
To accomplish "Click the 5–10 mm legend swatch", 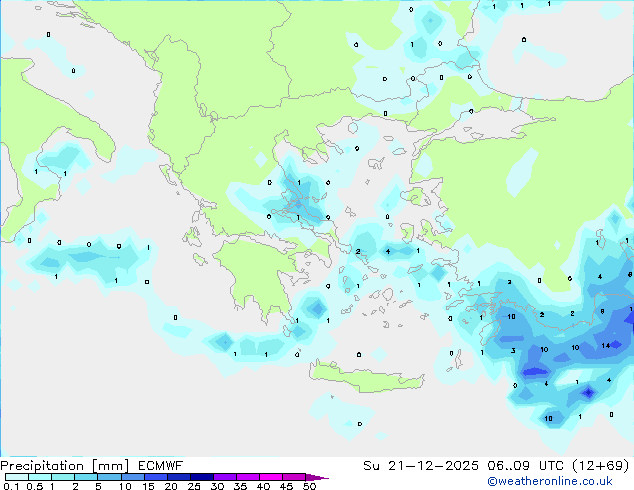I will click(109, 477).
